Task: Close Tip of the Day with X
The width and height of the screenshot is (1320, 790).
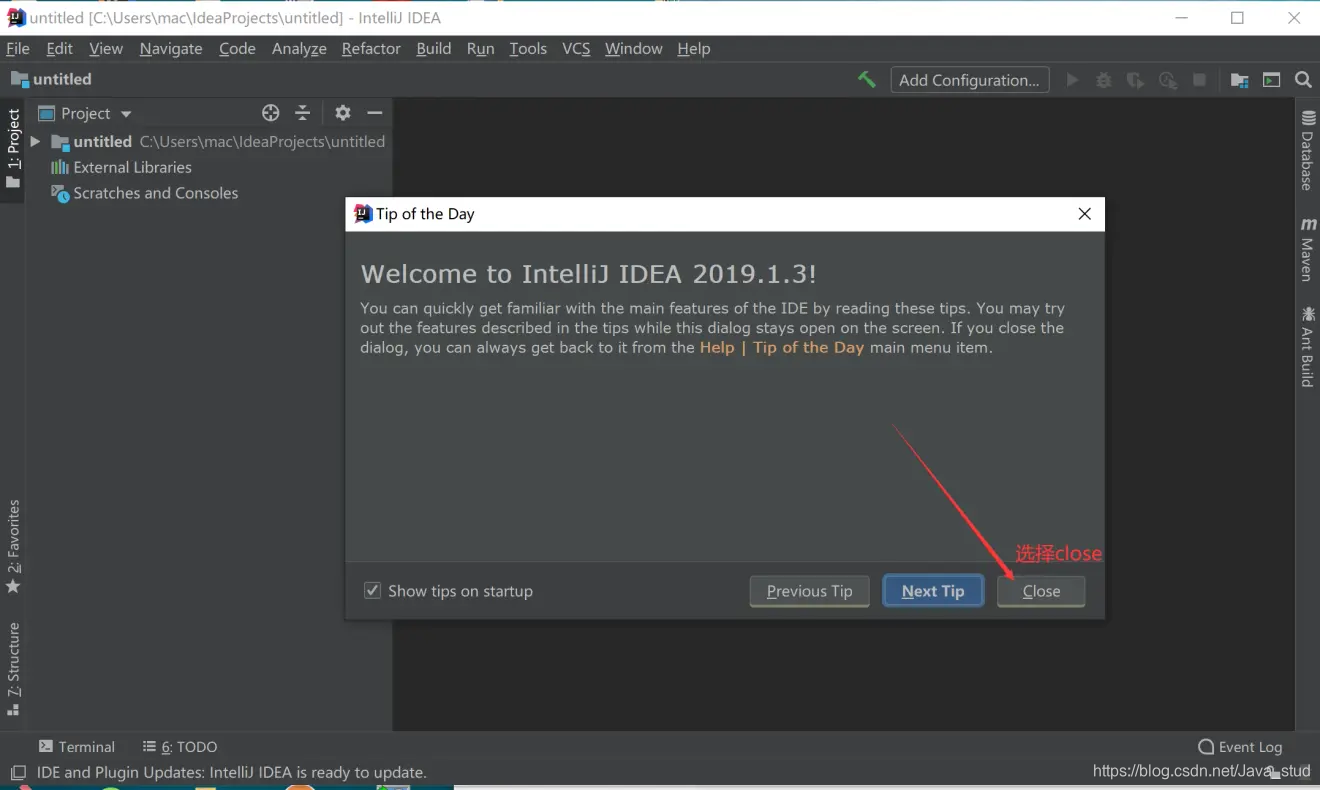Action: [1085, 214]
